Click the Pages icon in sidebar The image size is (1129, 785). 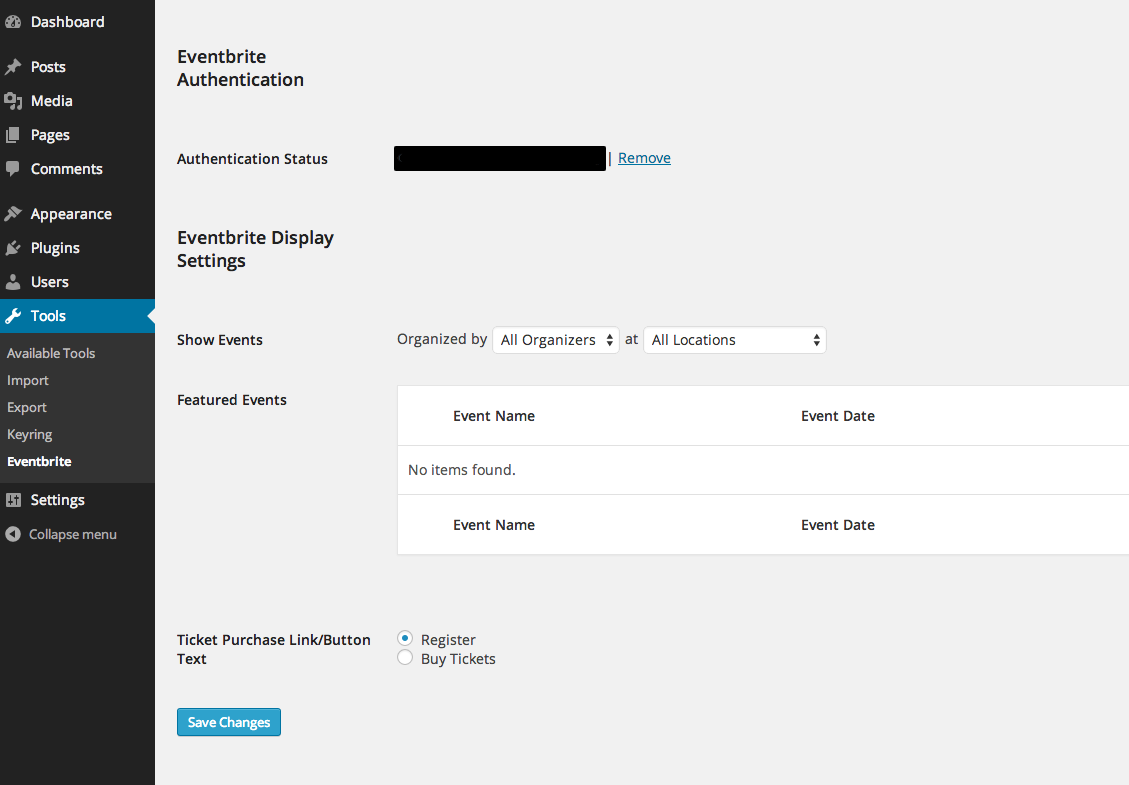coord(13,135)
